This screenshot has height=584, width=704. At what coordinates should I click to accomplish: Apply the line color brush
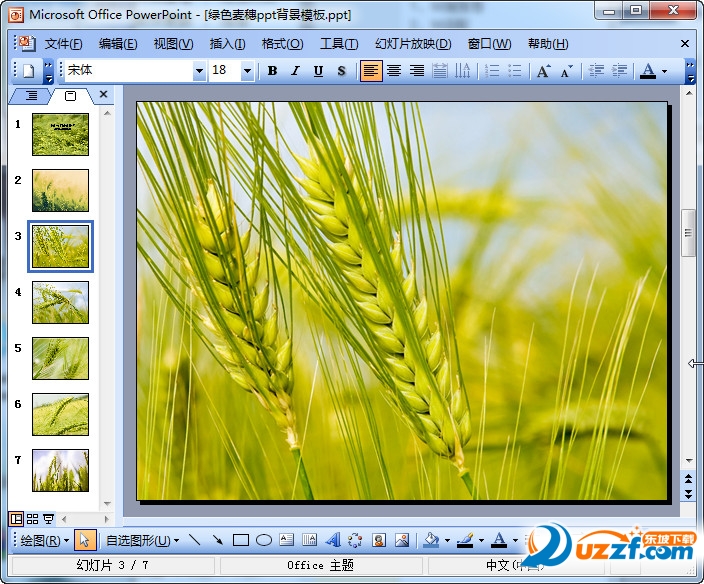tap(465, 540)
